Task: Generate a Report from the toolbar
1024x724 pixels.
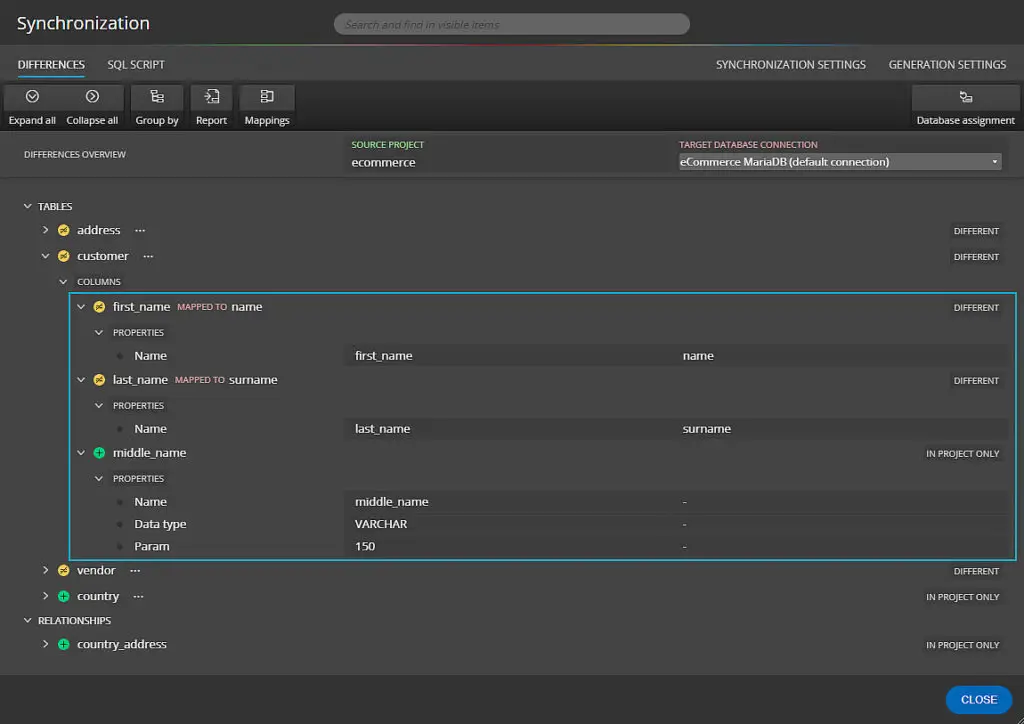Action: [x=212, y=106]
